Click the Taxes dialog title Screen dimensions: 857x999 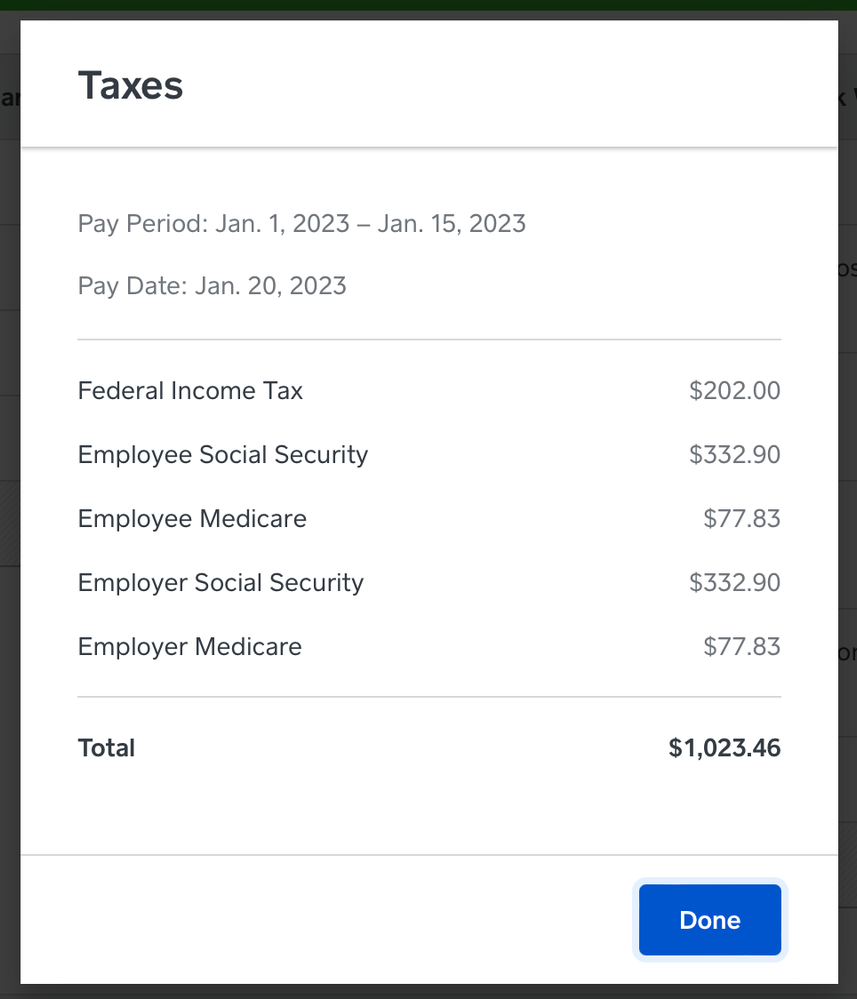(130, 86)
